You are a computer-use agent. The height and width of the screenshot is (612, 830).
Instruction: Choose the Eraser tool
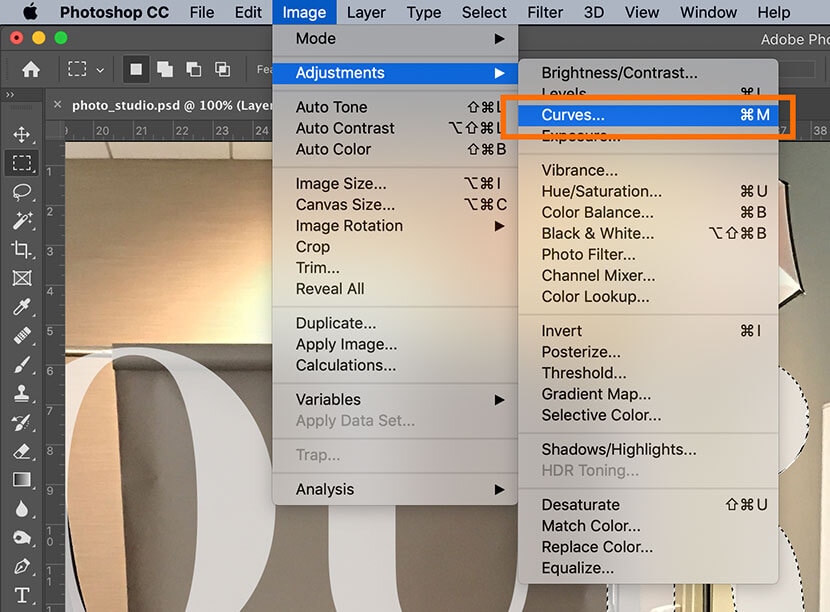click(21, 451)
